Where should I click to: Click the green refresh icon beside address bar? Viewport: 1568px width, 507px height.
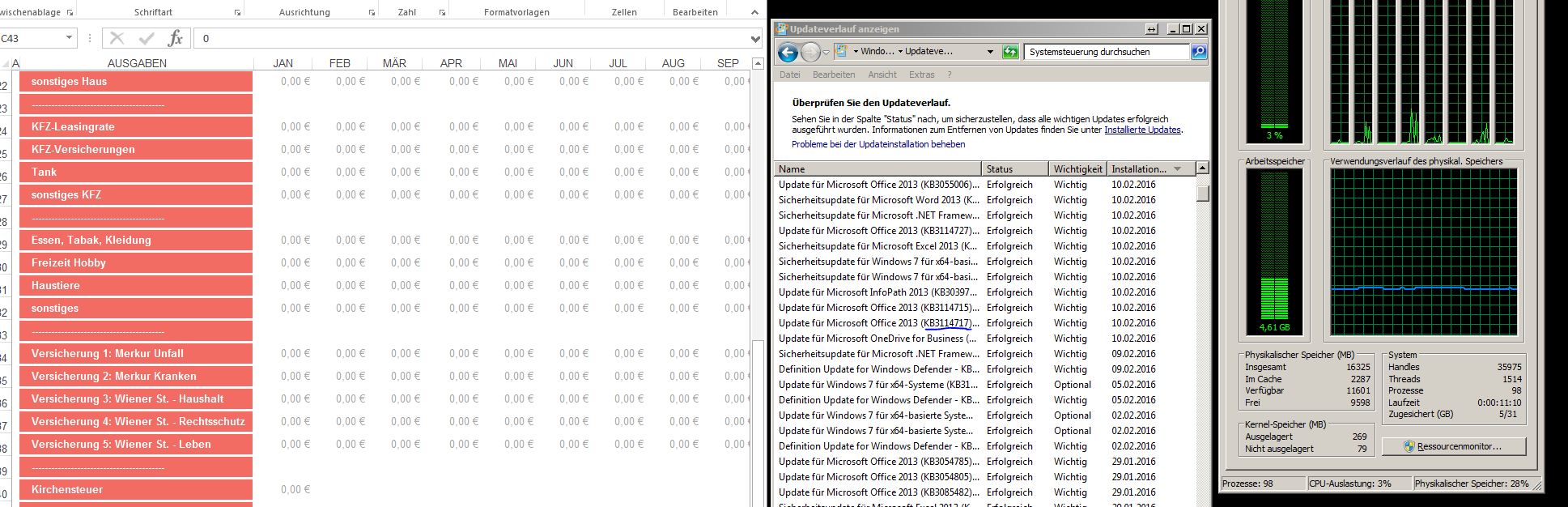[1010, 52]
